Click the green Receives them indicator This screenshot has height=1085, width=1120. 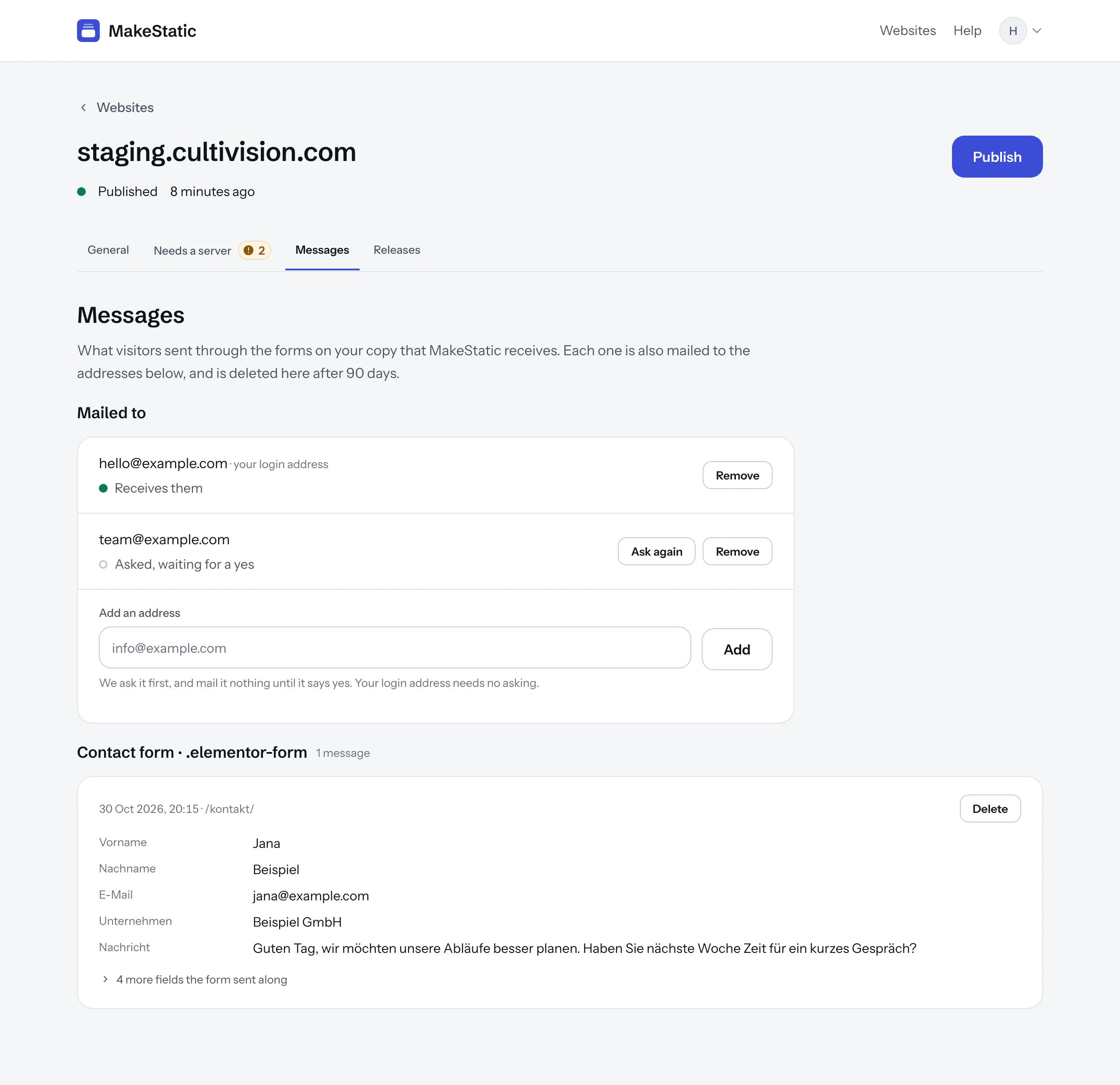coord(103,489)
